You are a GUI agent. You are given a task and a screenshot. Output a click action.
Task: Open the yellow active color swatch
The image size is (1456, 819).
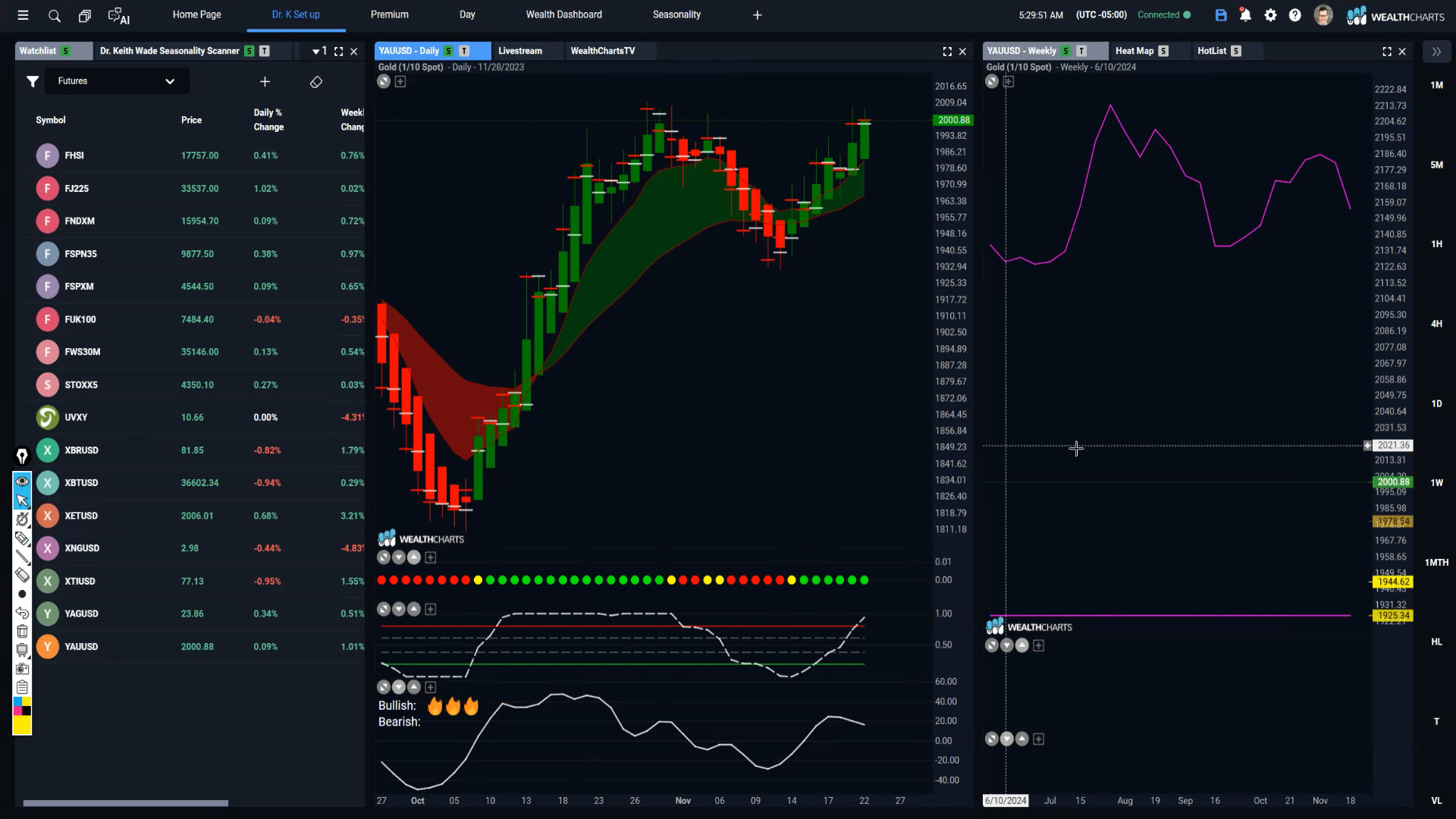pyautogui.click(x=22, y=725)
